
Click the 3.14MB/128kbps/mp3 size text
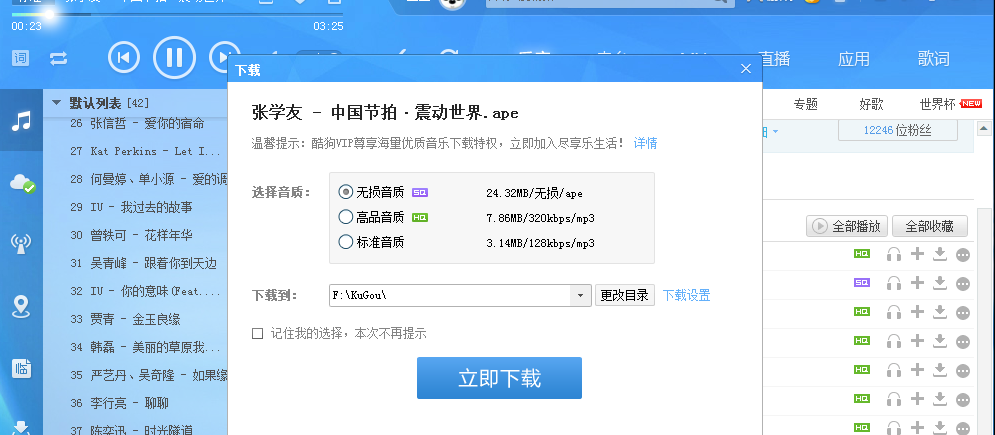pyautogui.click(x=540, y=242)
